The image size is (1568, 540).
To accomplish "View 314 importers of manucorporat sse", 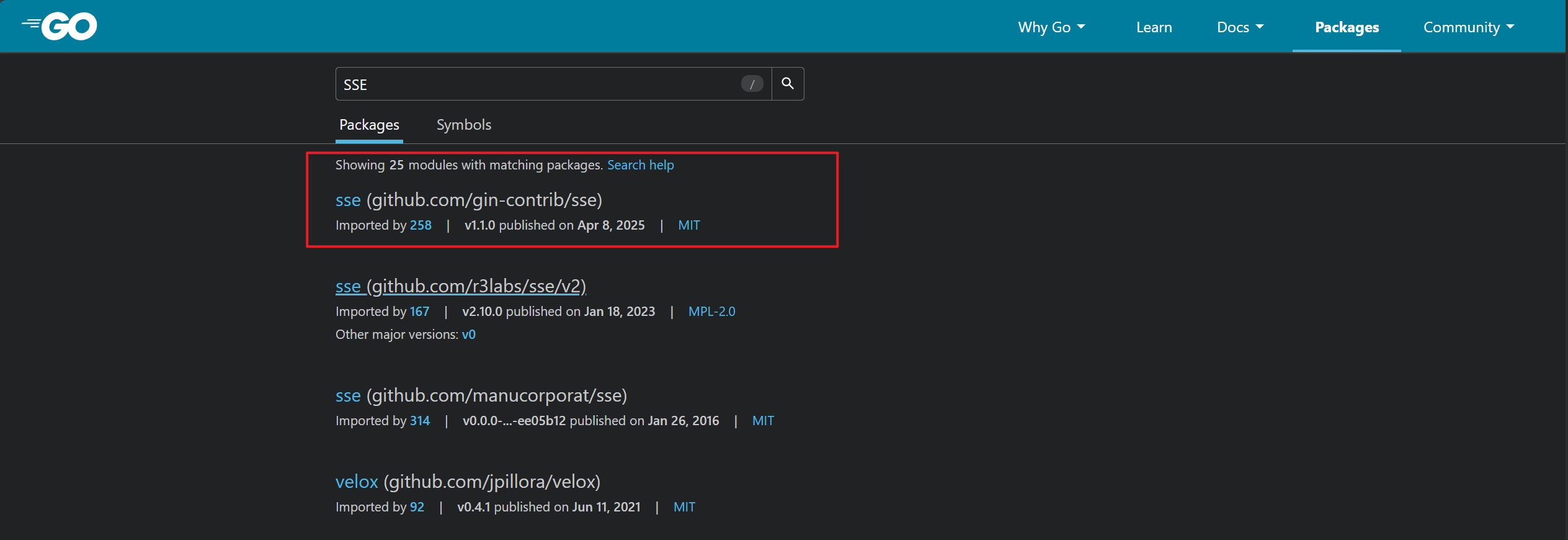I will click(x=420, y=421).
